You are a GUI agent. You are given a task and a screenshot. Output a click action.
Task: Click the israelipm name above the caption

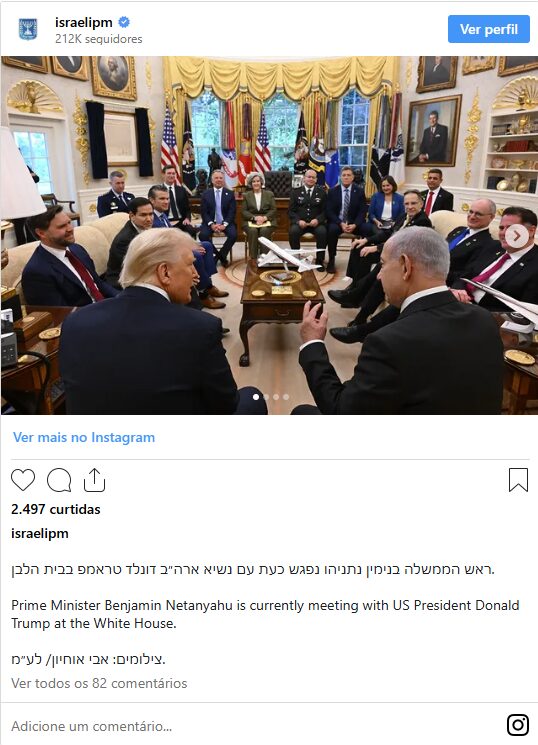pos(40,534)
